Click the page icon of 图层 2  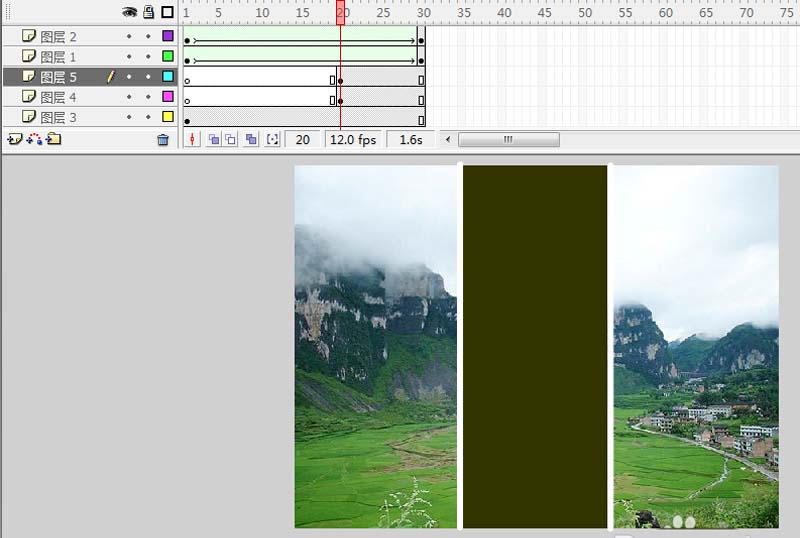[29, 36]
